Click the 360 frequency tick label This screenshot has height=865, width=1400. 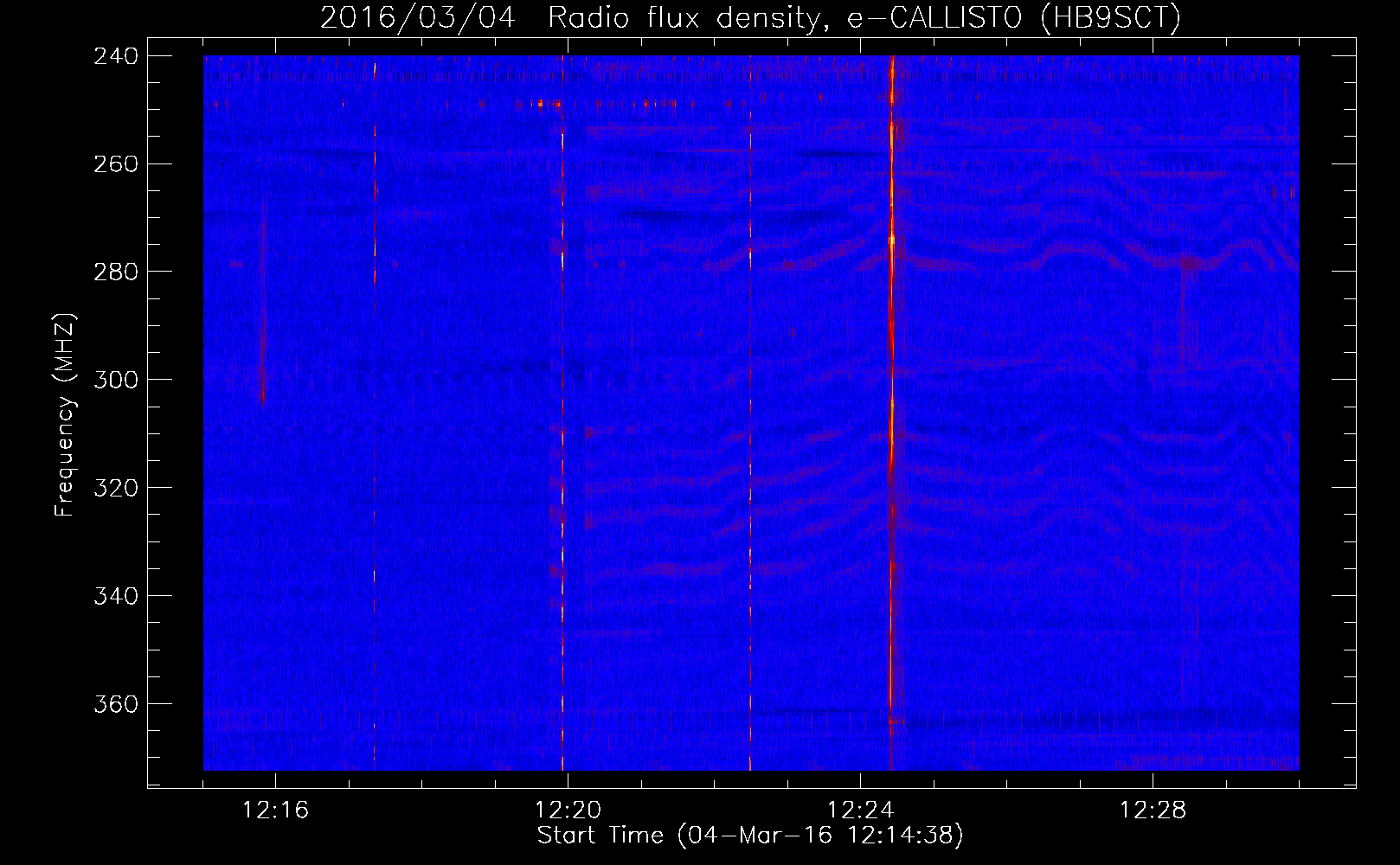coord(115,705)
